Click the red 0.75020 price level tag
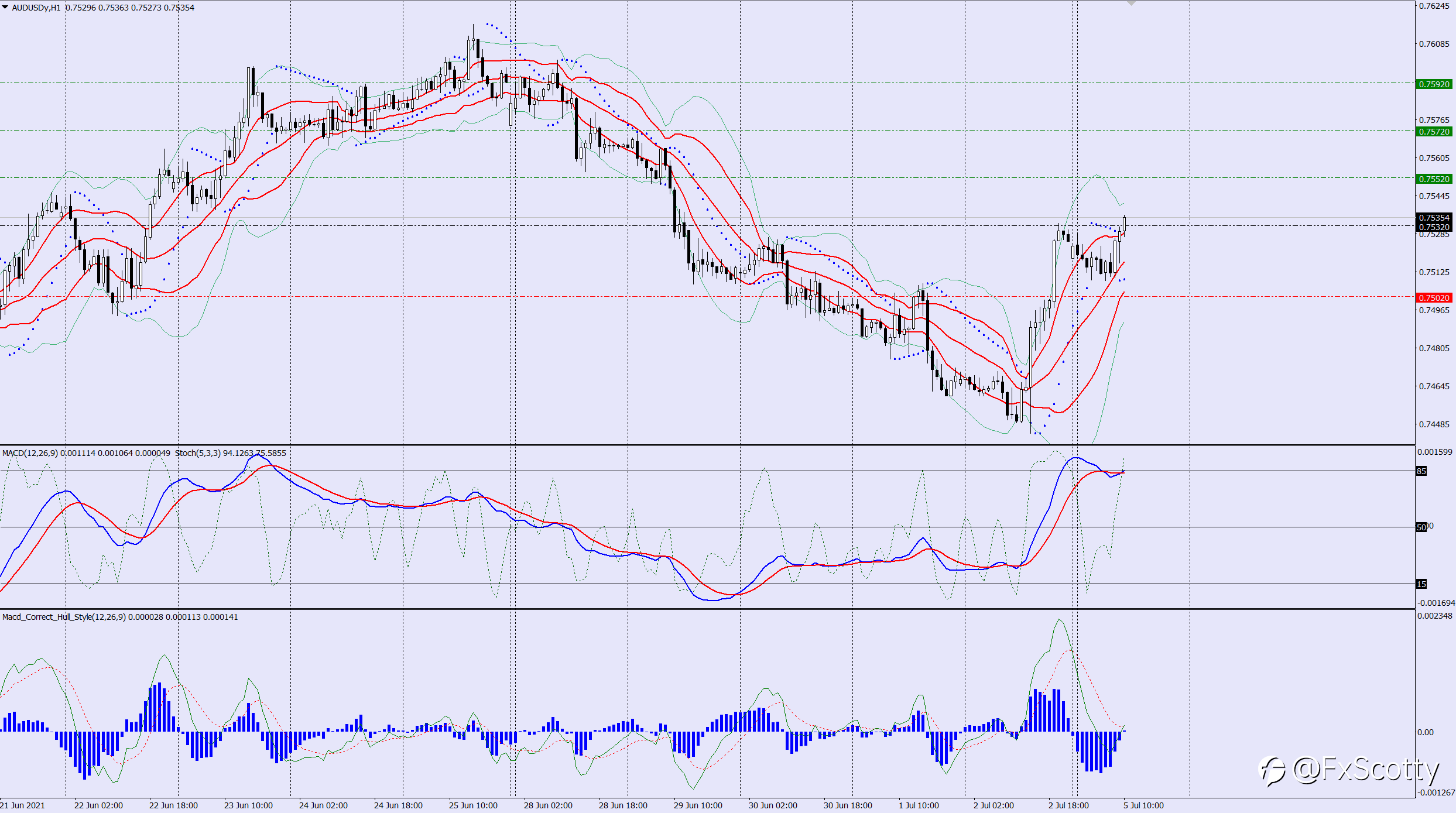Viewport: 1456px width, 813px height. click(1434, 298)
